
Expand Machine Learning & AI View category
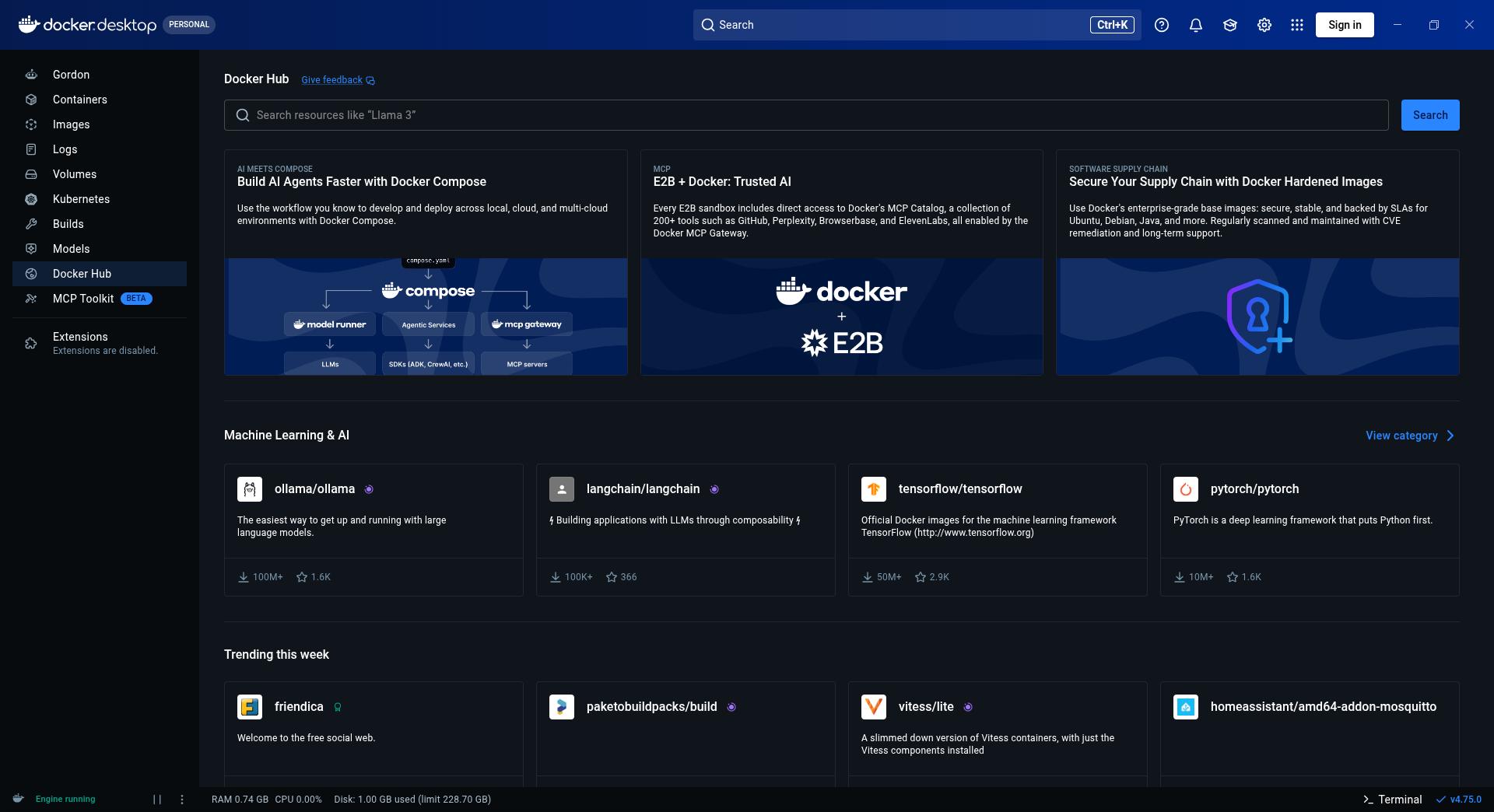[1410, 436]
